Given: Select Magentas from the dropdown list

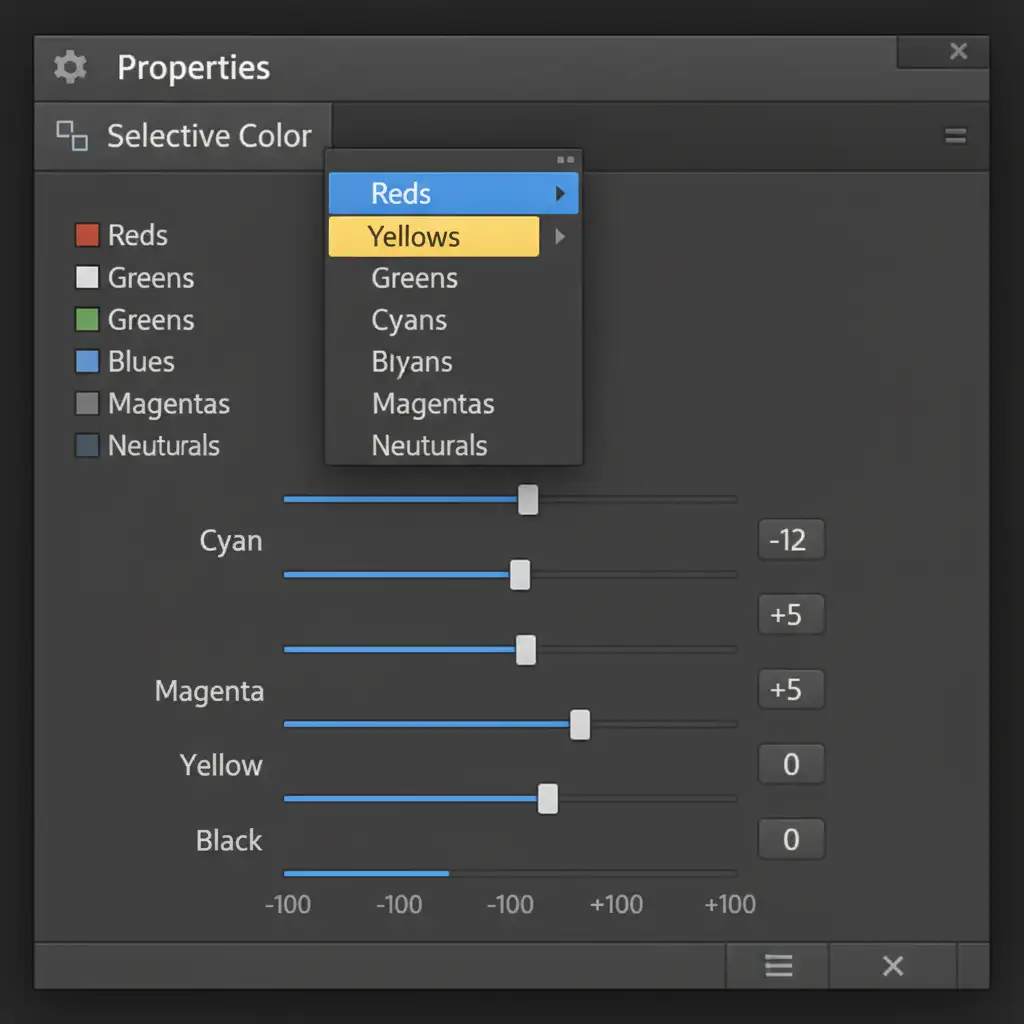Looking at the screenshot, I should click(x=433, y=404).
